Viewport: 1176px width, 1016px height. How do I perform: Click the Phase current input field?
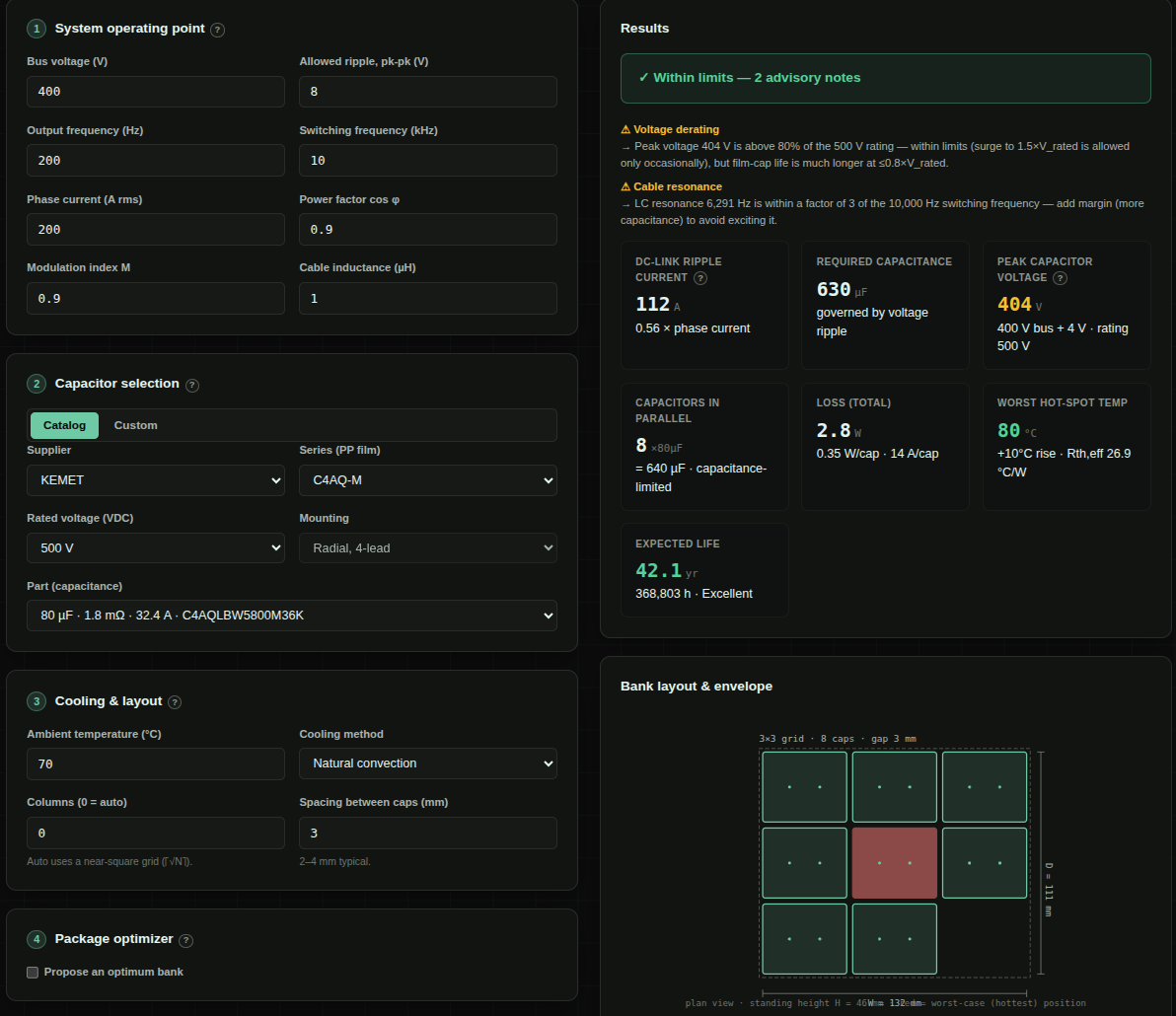(x=156, y=230)
